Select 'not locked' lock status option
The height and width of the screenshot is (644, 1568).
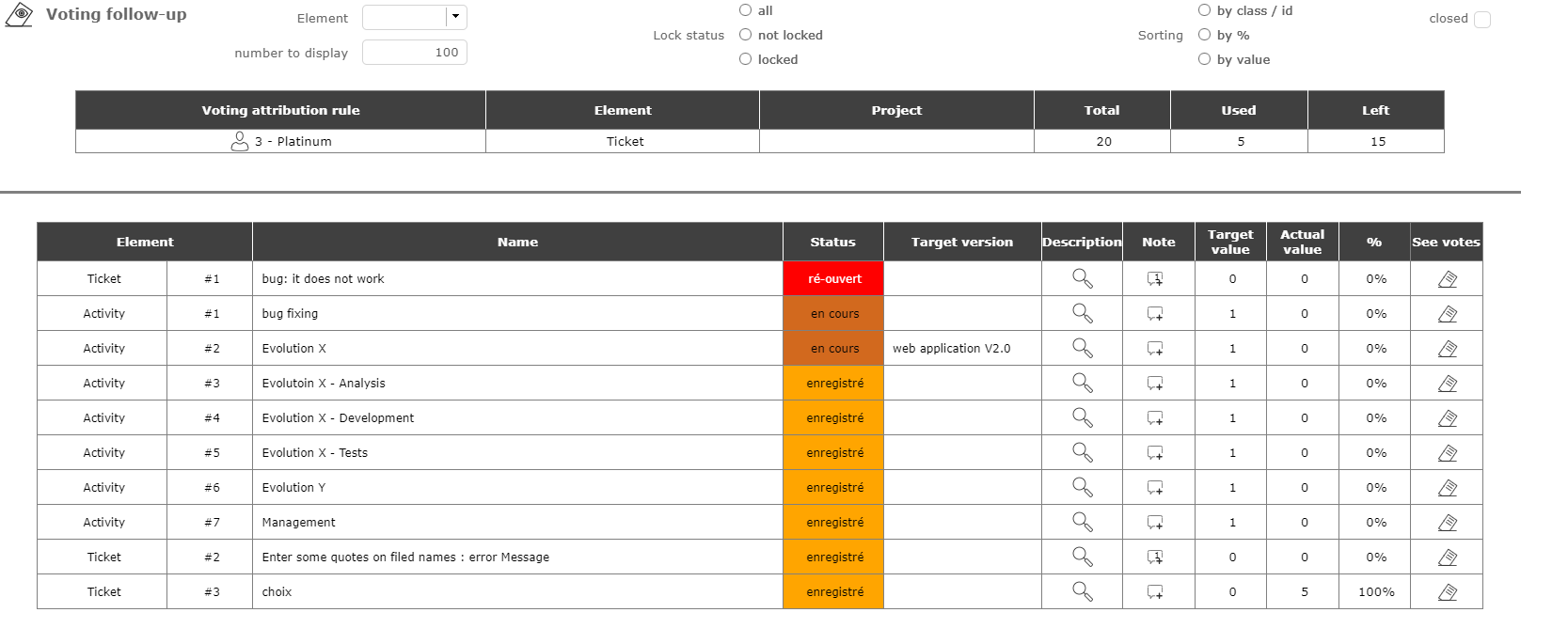746,35
